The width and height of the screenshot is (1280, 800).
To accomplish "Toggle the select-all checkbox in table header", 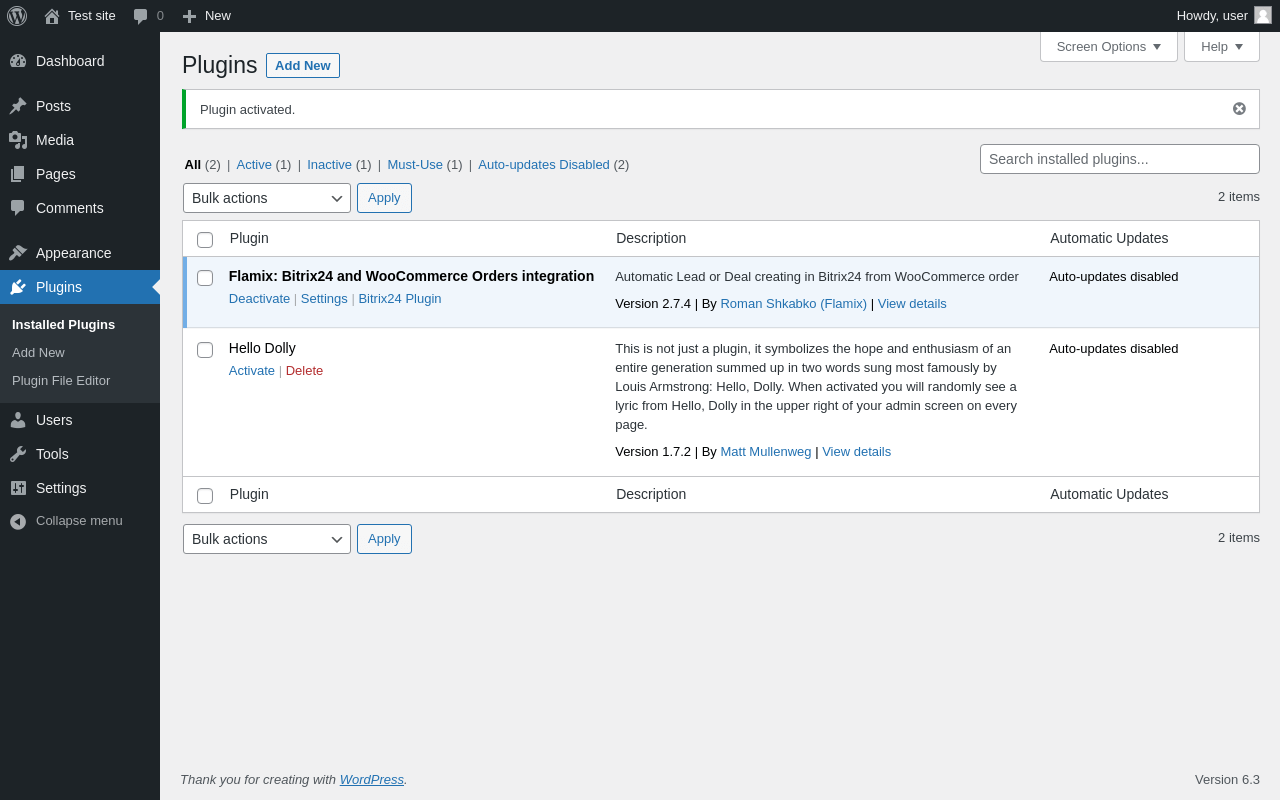I will click(205, 240).
